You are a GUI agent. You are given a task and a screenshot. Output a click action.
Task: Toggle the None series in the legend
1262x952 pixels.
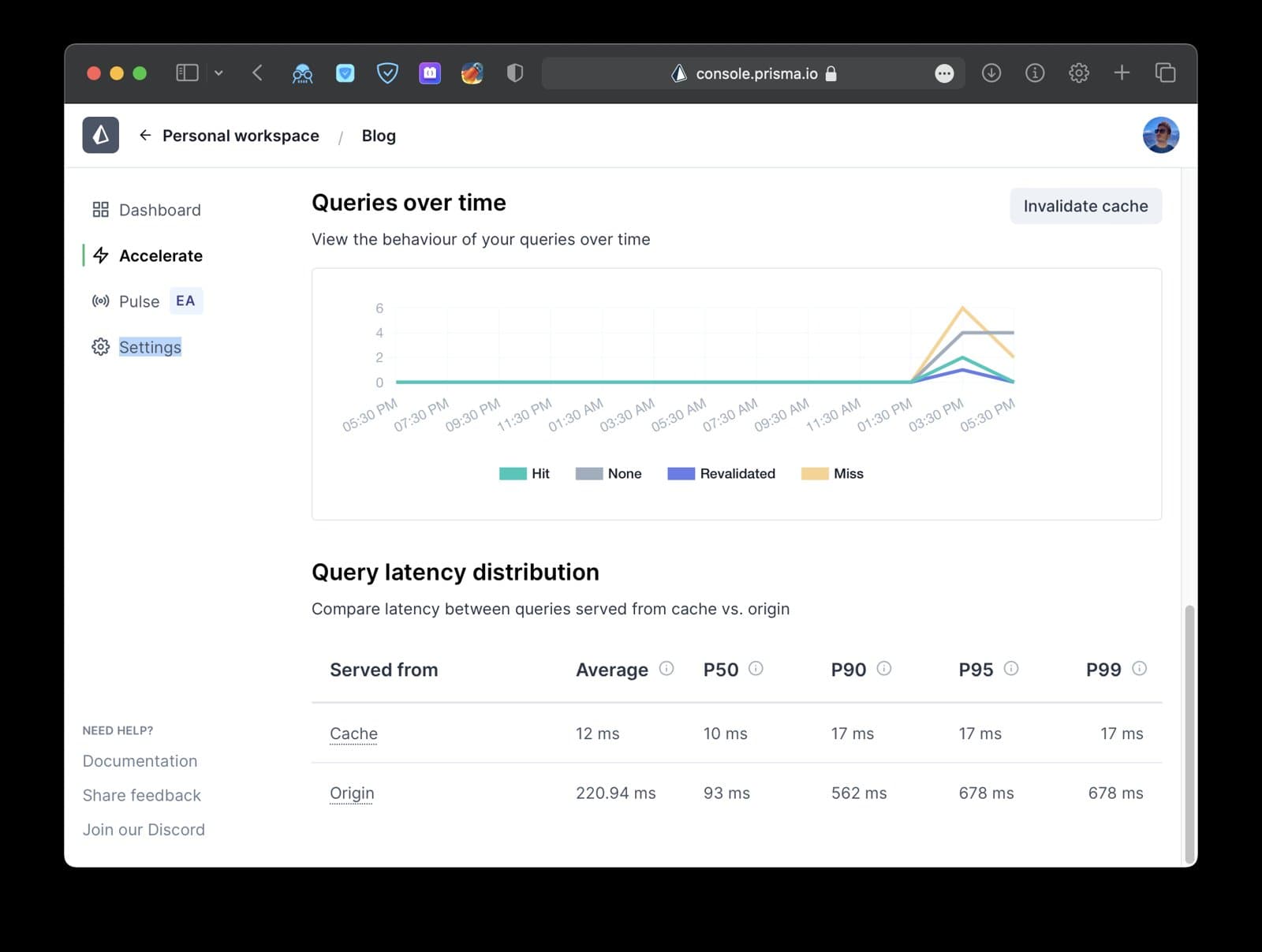(x=608, y=473)
